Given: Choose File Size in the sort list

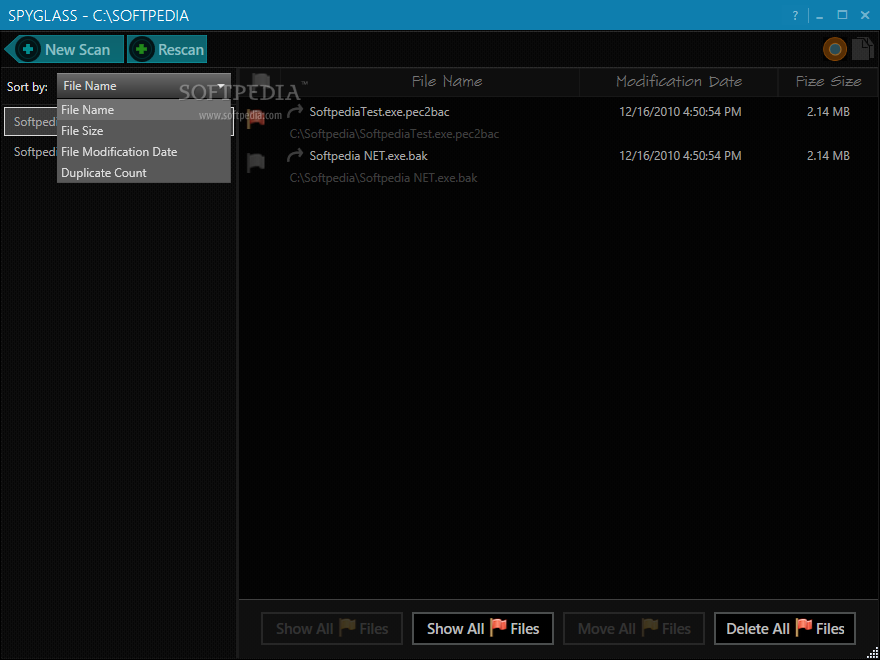Looking at the screenshot, I should 144,131.
